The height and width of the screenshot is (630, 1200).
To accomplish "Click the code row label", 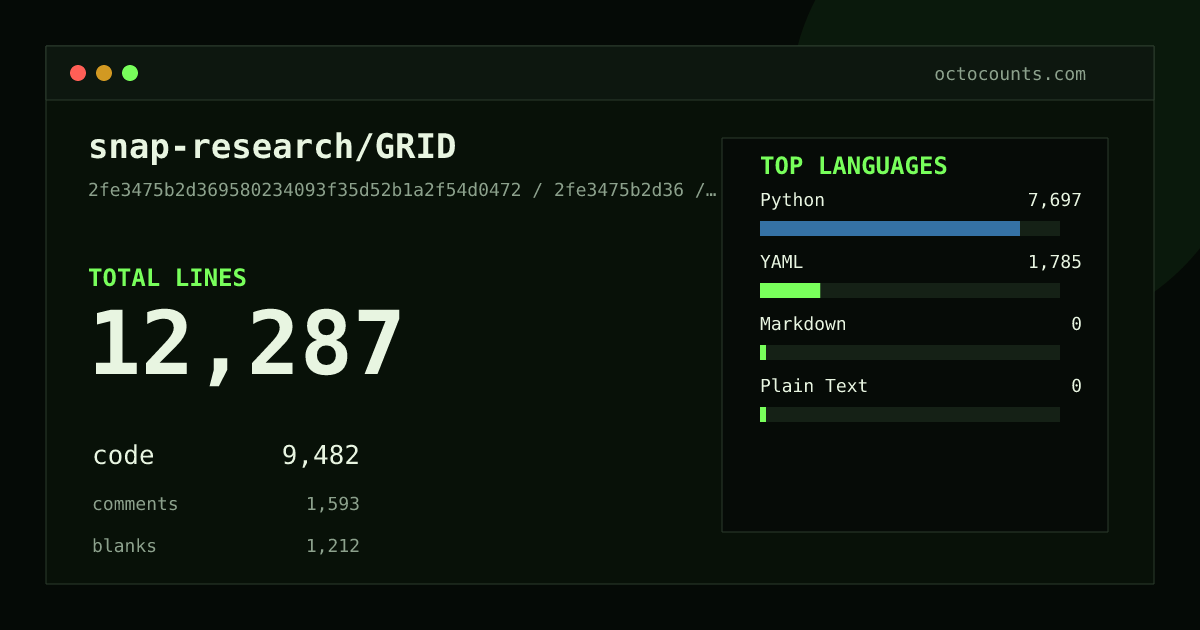I will point(123,456).
